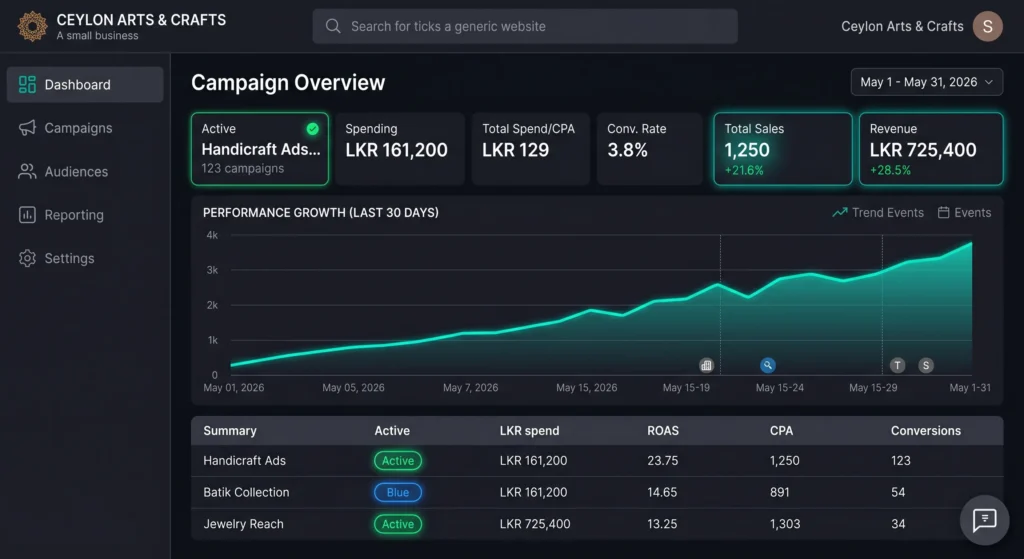Select the Spending LKR 161,200 card
Screen dimensions: 1024x559
400,149
